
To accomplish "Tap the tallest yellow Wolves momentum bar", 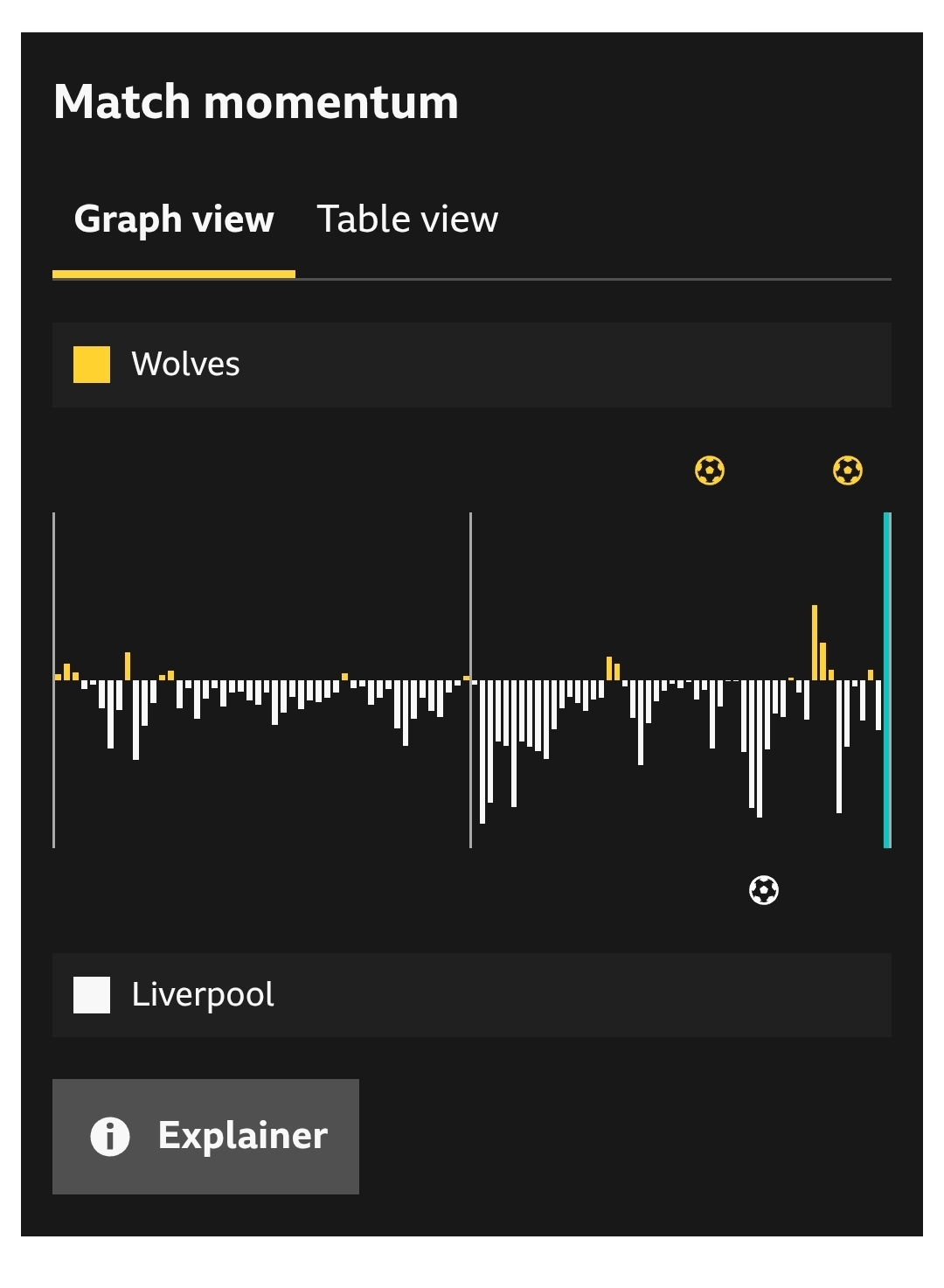I will coord(815,643).
